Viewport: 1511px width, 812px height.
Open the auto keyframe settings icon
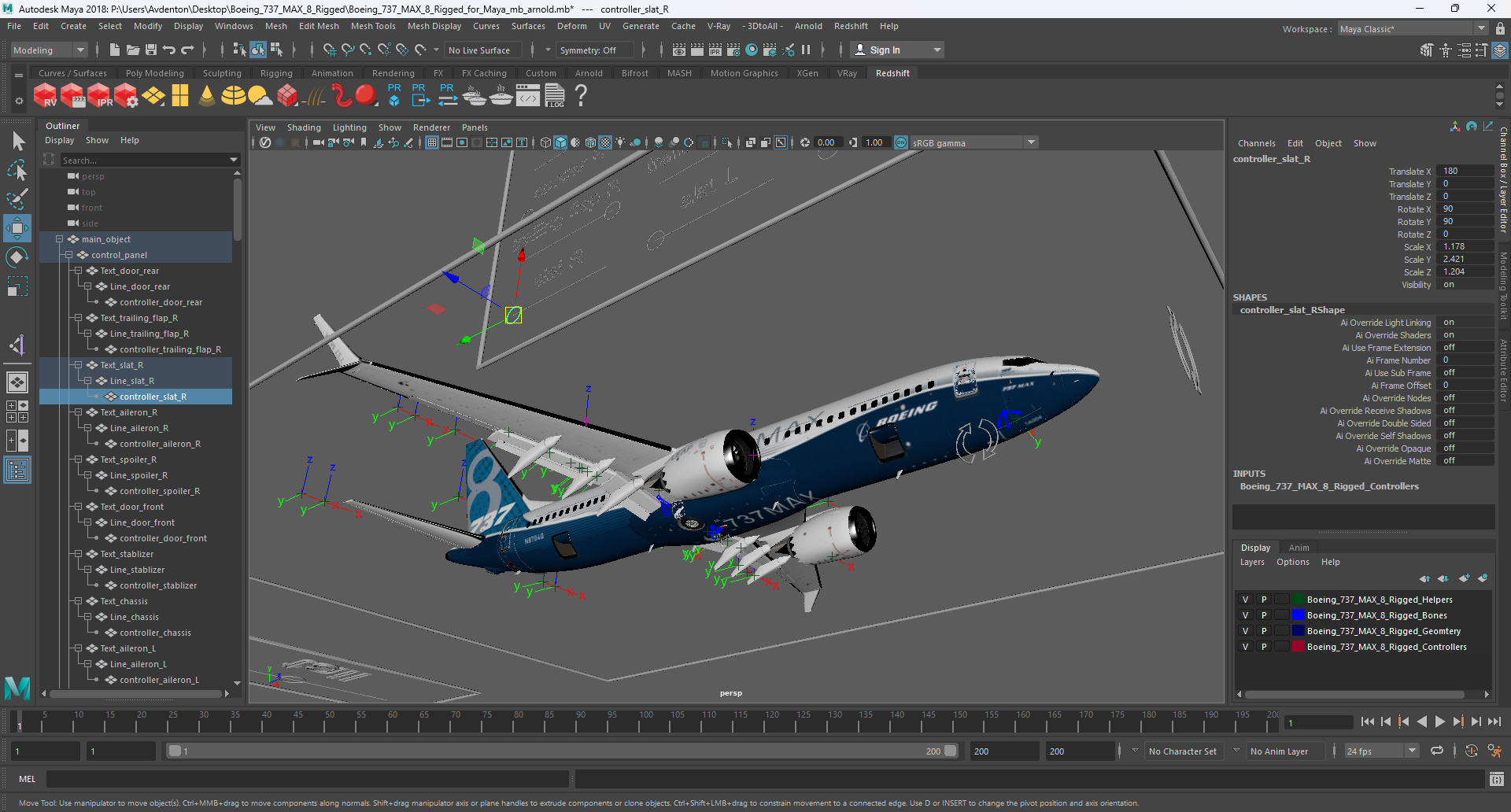[1494, 751]
